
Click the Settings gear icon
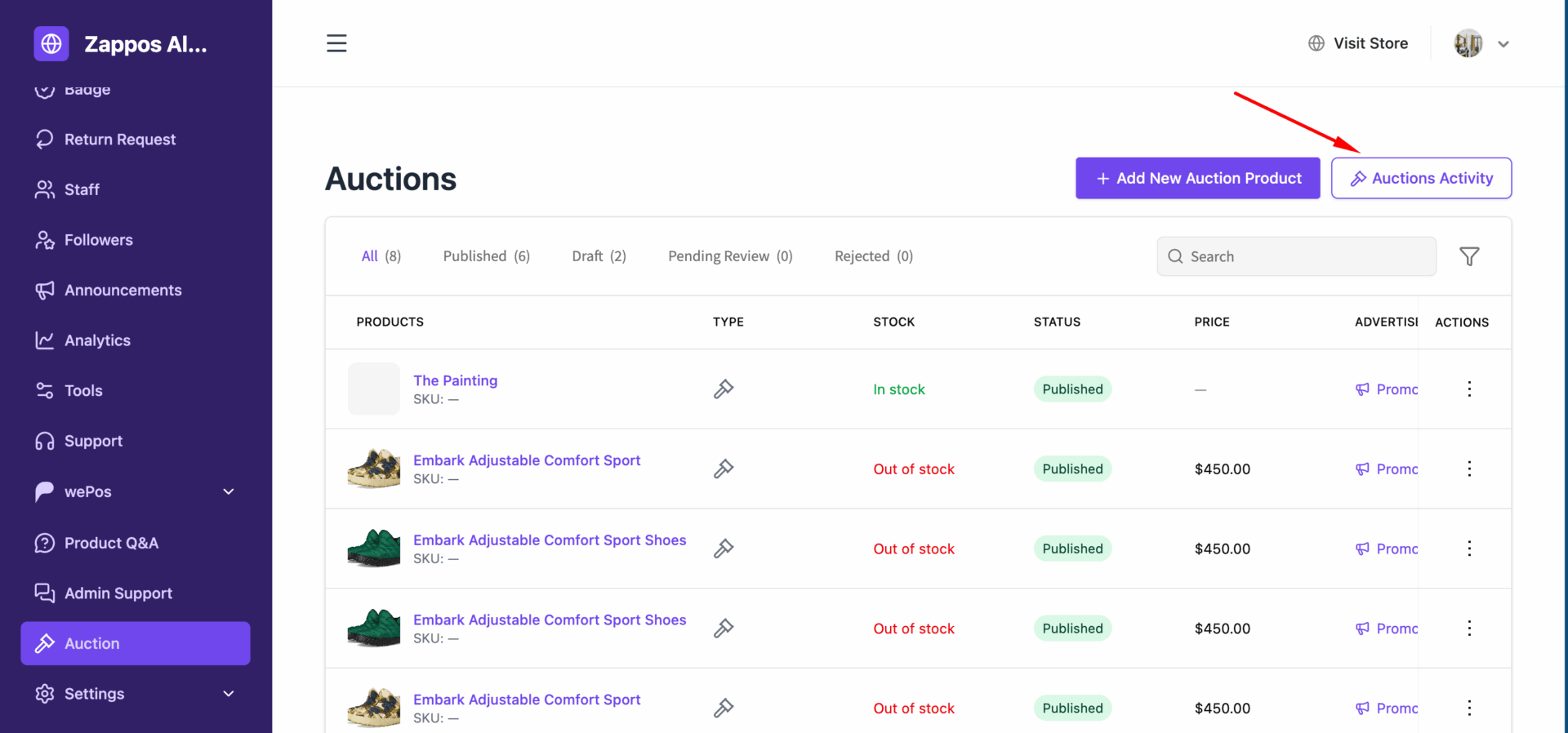click(45, 694)
